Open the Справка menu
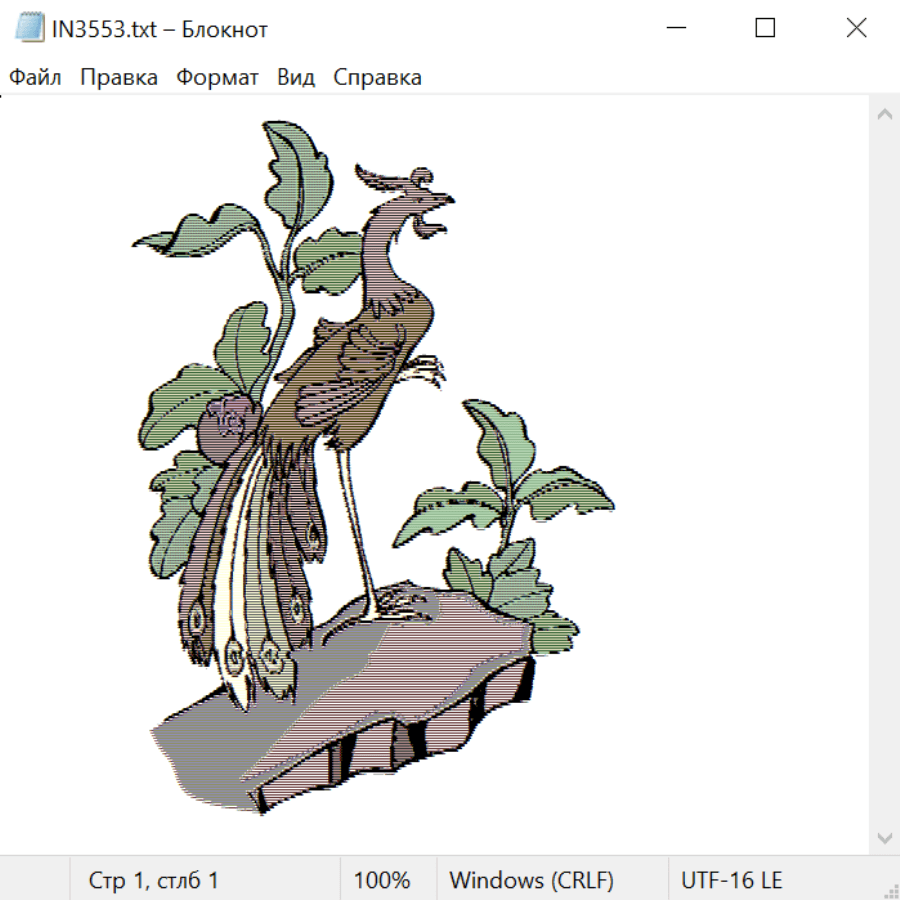 click(x=377, y=78)
